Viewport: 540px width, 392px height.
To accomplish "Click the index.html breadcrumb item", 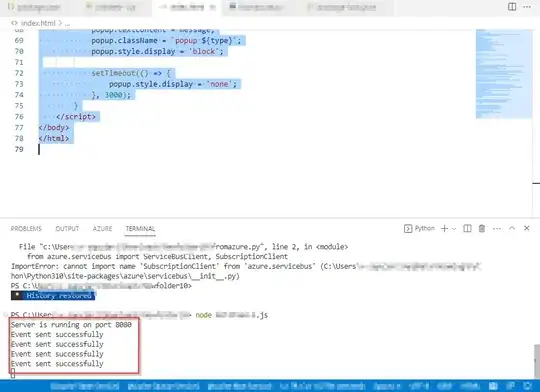I will pyautogui.click(x=38, y=23).
